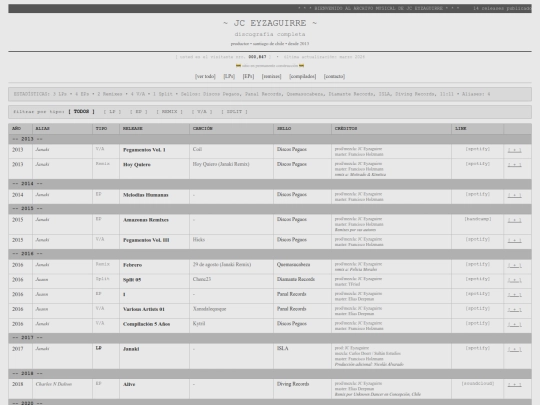Expand details for Hoy Quiero row

click(514, 165)
